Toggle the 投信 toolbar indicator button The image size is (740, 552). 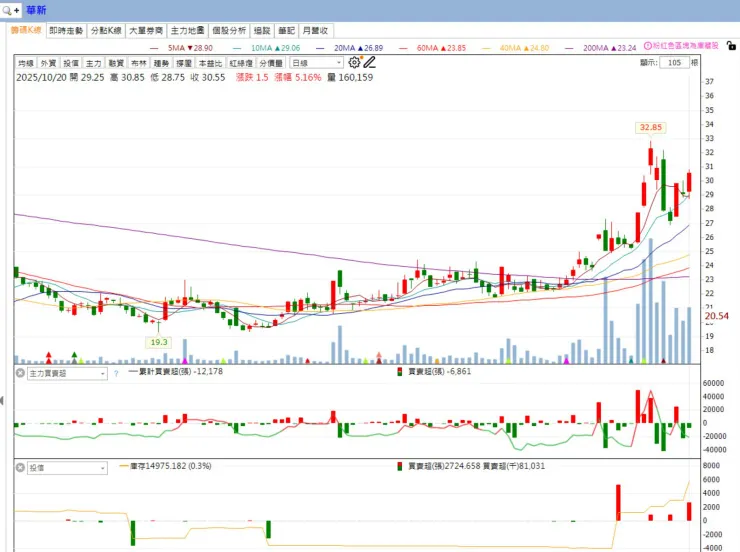pyautogui.click(x=71, y=63)
